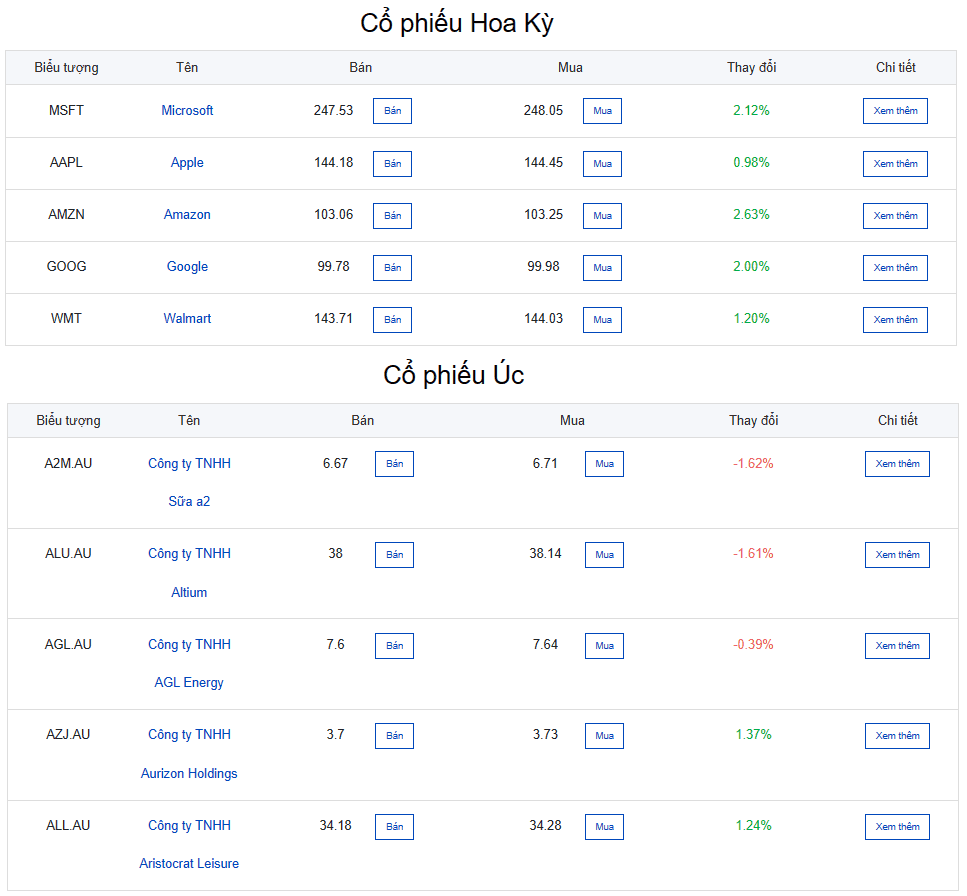The image size is (967, 896).
Task: Click Xem thêm in the GOOG row
Action: point(895,268)
